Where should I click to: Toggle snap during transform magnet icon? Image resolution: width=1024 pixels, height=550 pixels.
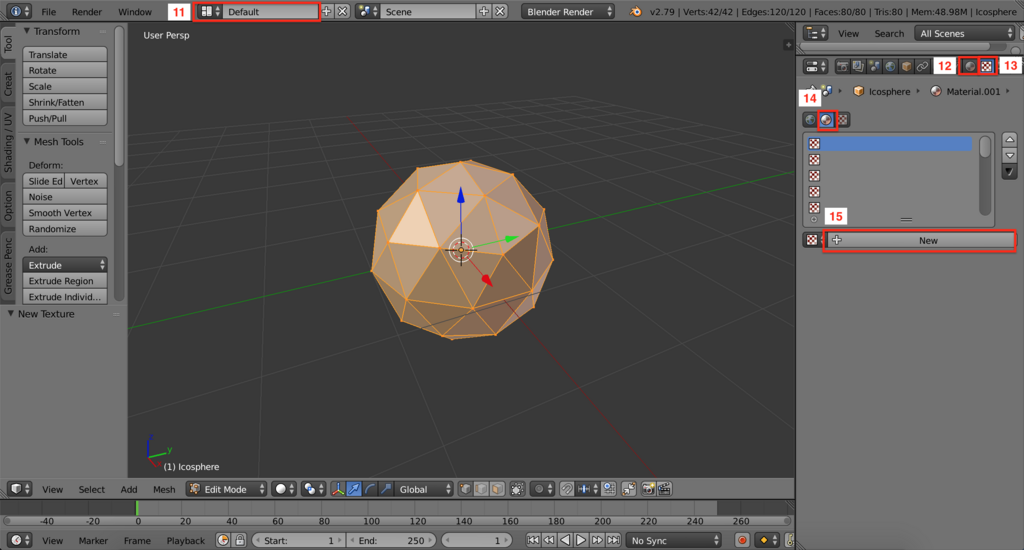[567, 489]
